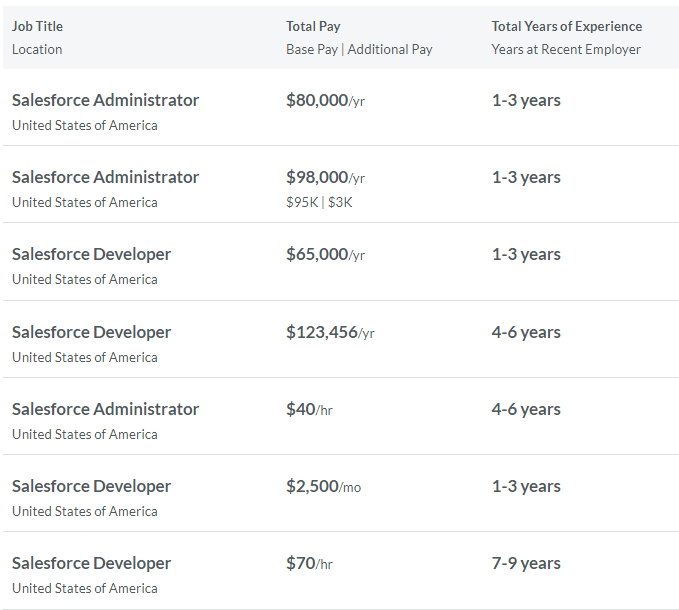Select the Total Pay column header
Image resolution: width=679 pixels, height=610 pixels.
point(313,26)
